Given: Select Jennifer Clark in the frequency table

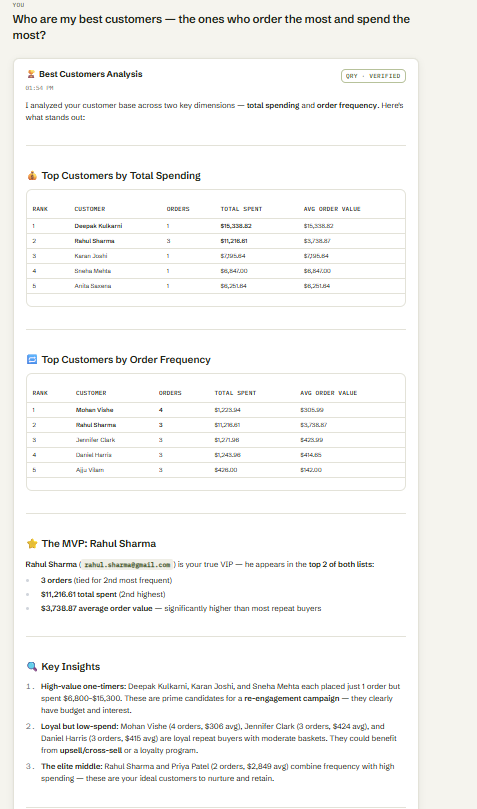Looking at the screenshot, I should 95,440.
